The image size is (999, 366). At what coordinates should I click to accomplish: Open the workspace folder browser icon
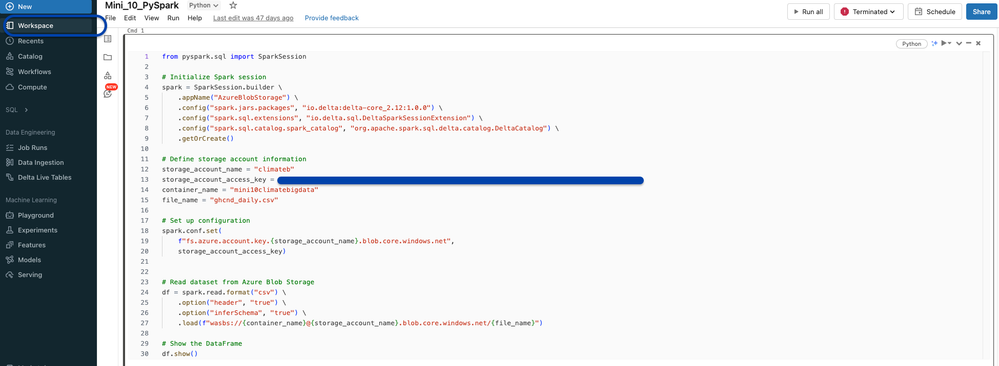[108, 57]
